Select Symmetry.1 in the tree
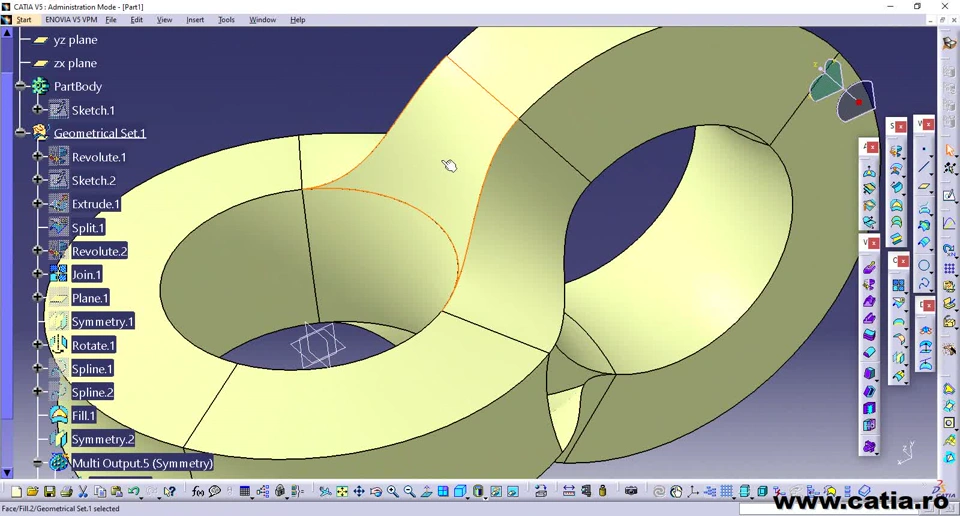Viewport: 960px width, 516px height. click(102, 321)
